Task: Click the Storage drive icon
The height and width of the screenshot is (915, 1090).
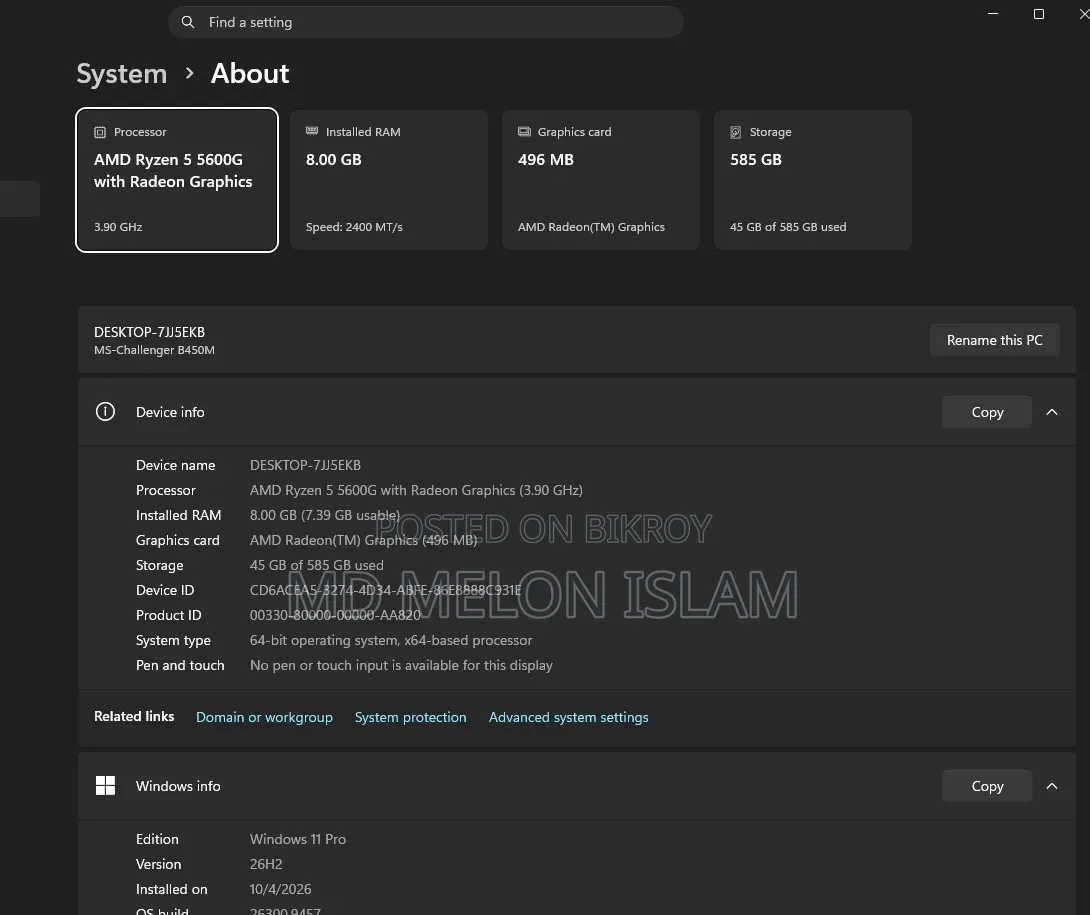Action: pyautogui.click(x=735, y=132)
